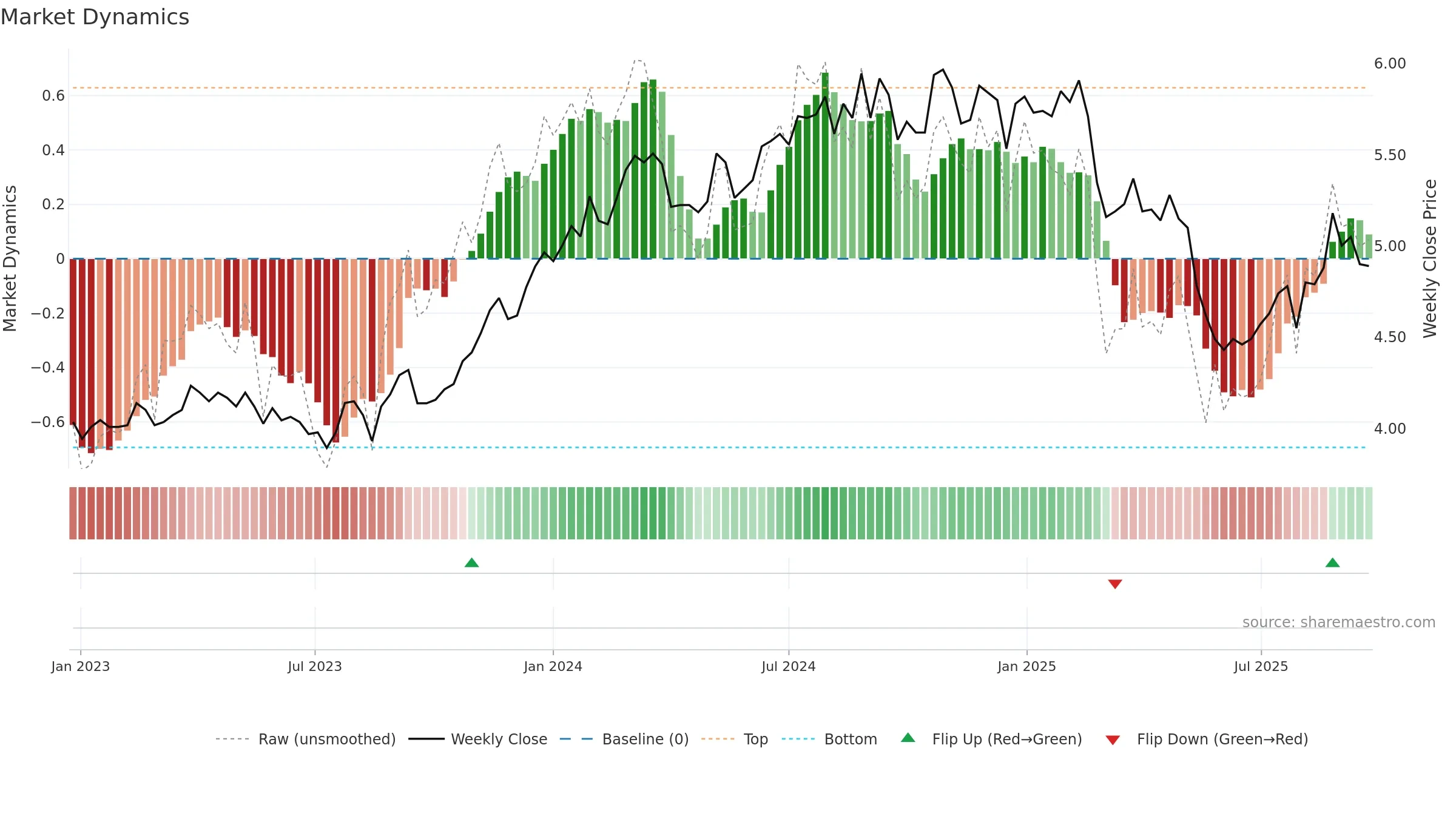Click the source: sharemaestro.com text

[1339, 622]
